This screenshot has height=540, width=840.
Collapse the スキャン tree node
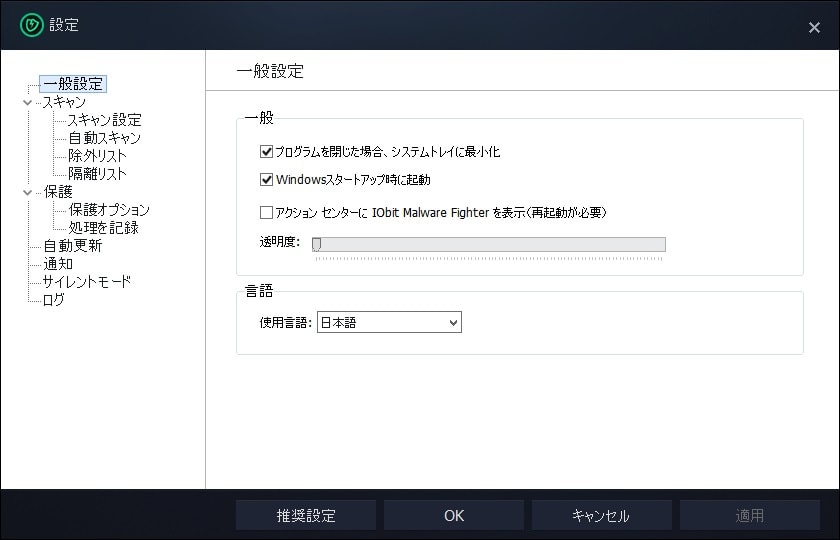click(27, 102)
